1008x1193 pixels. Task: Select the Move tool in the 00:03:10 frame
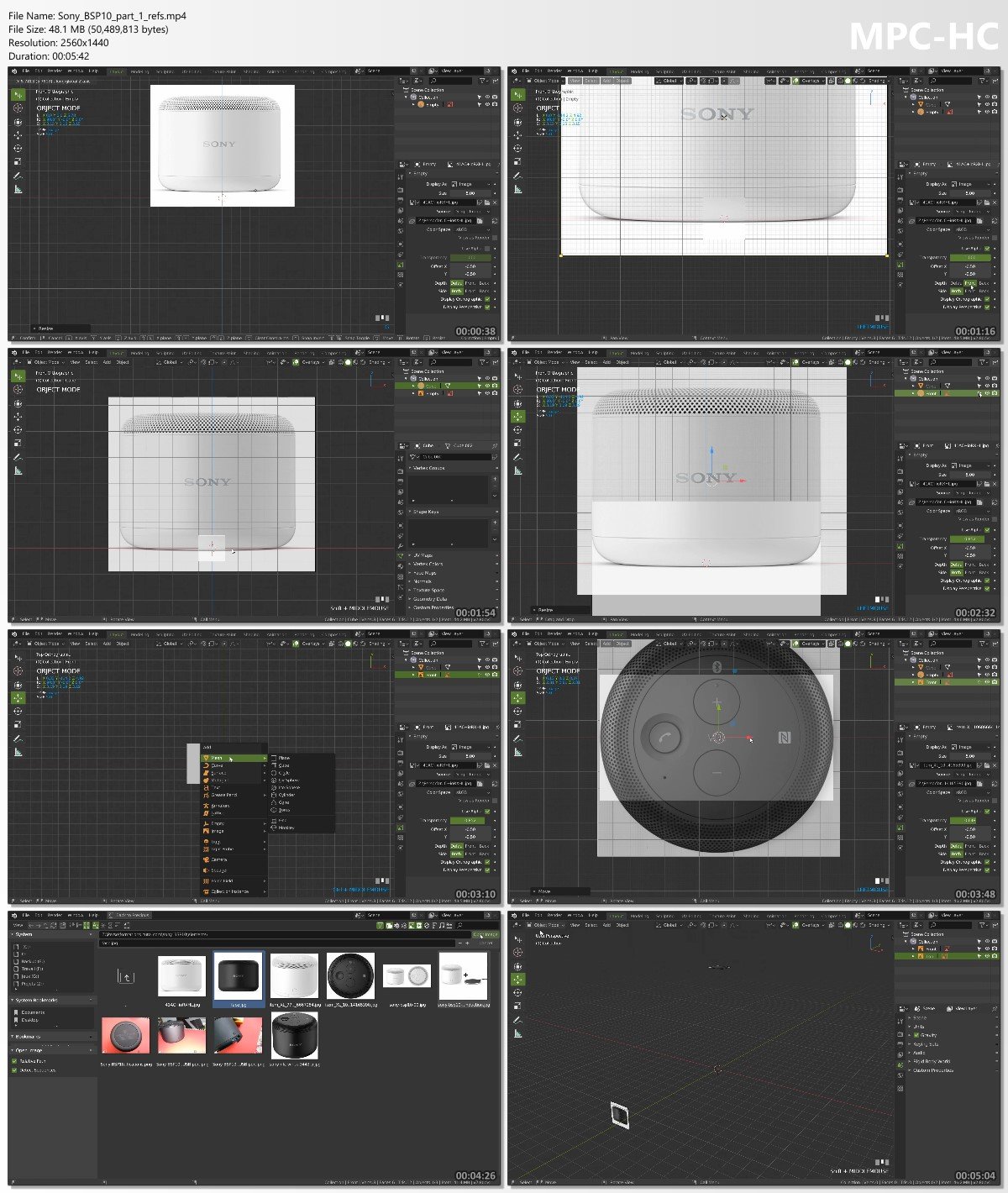(x=18, y=697)
